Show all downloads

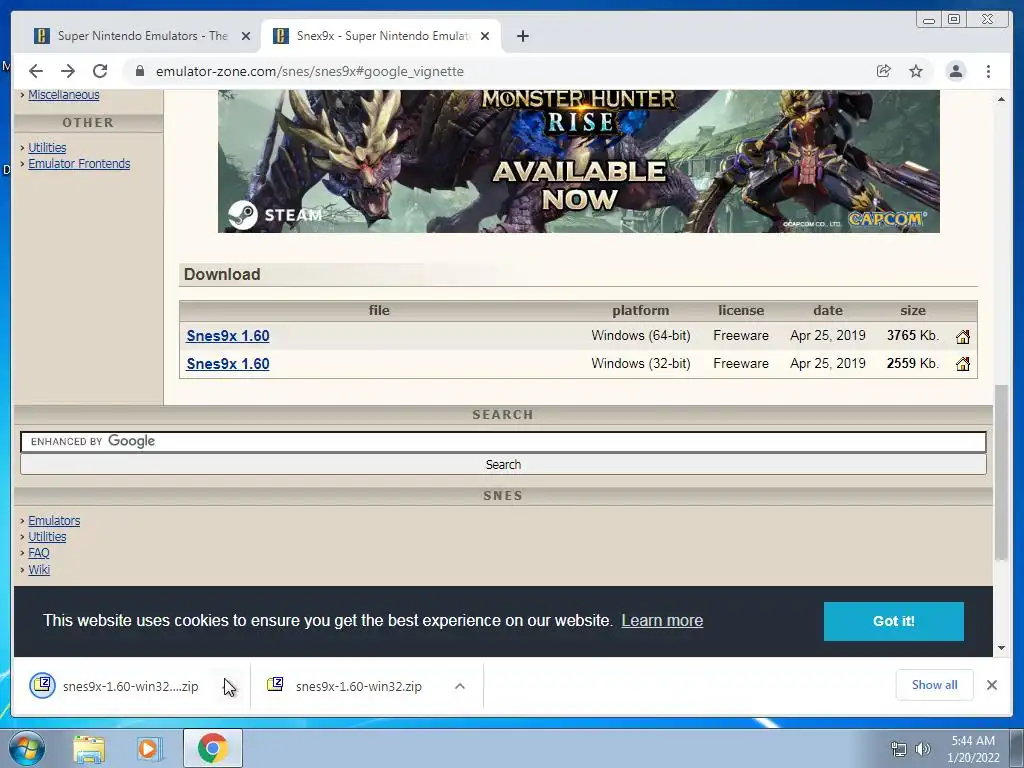tap(935, 685)
